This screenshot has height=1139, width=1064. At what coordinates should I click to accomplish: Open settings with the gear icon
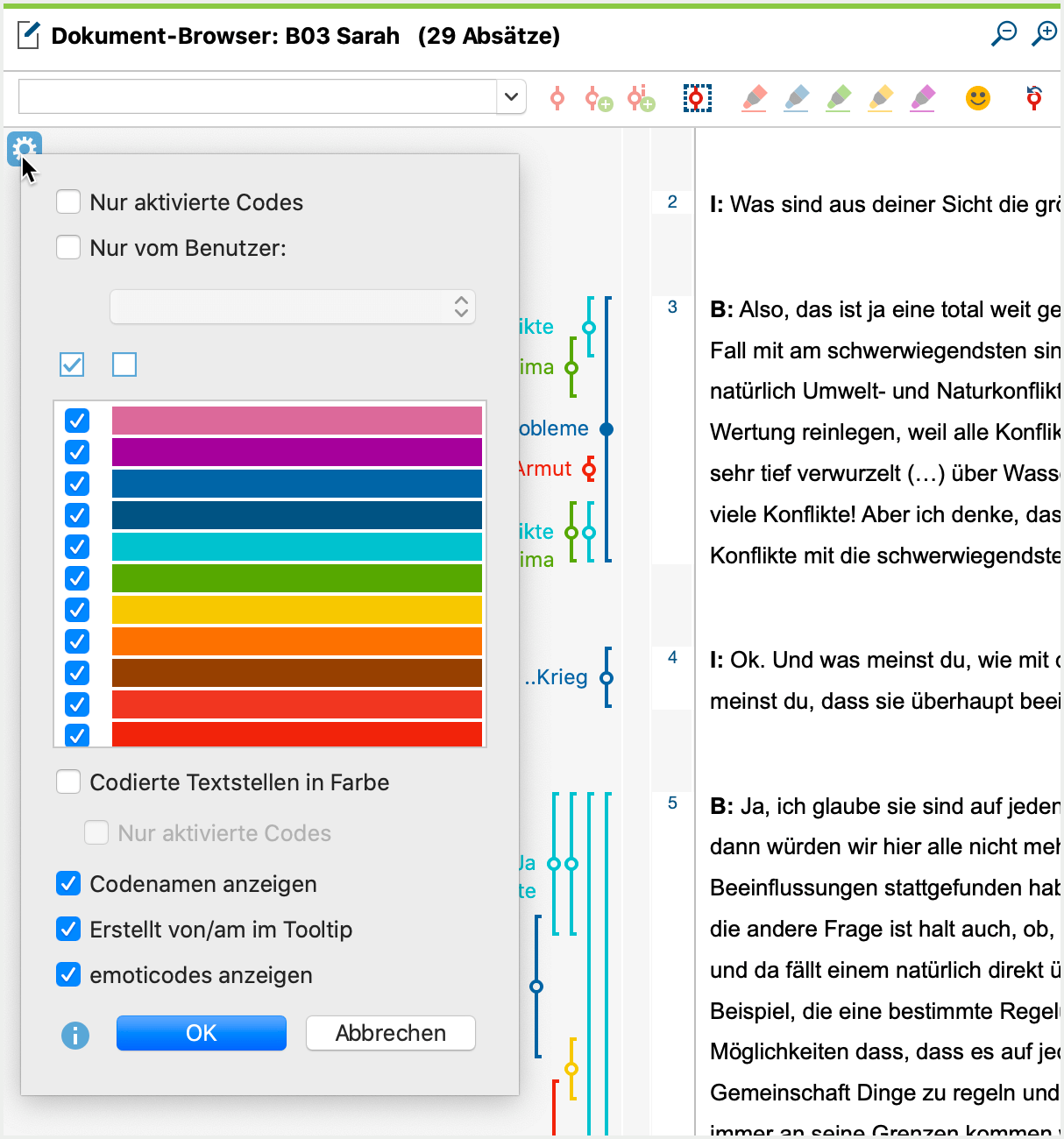[24, 149]
